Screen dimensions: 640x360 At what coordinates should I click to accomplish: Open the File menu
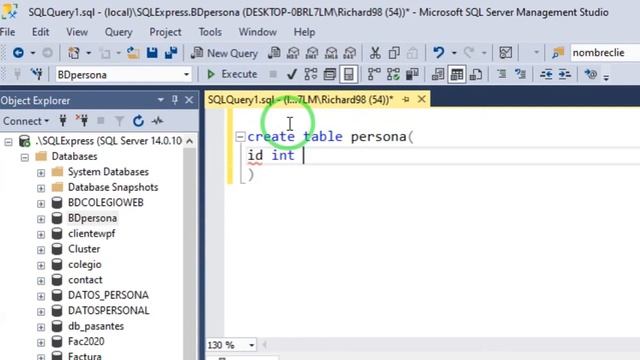(x=7, y=32)
